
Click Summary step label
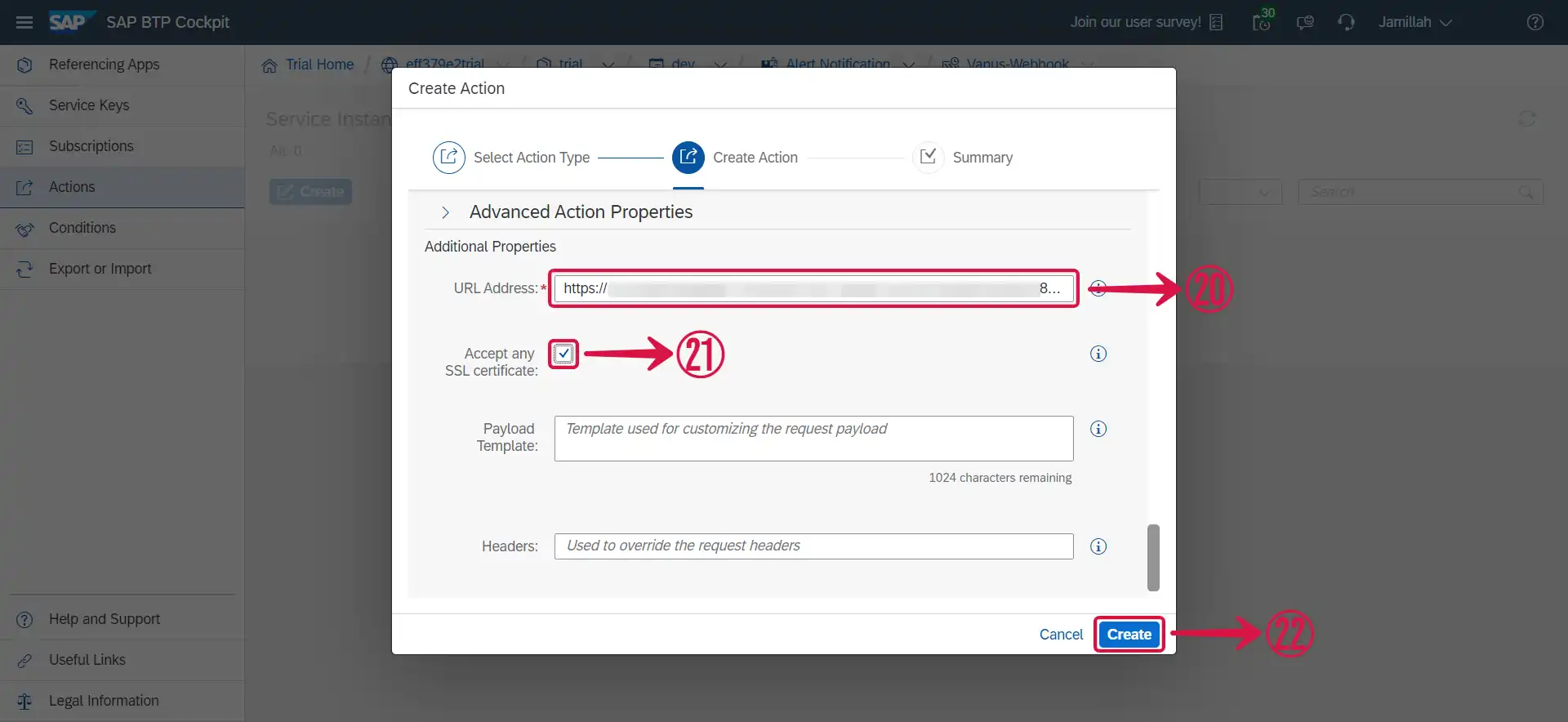click(982, 158)
